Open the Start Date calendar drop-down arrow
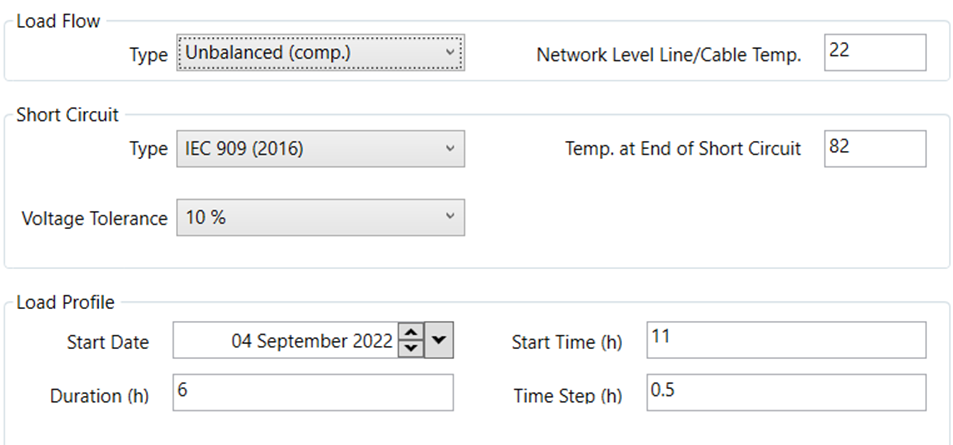The height and width of the screenshot is (445, 953). point(439,341)
